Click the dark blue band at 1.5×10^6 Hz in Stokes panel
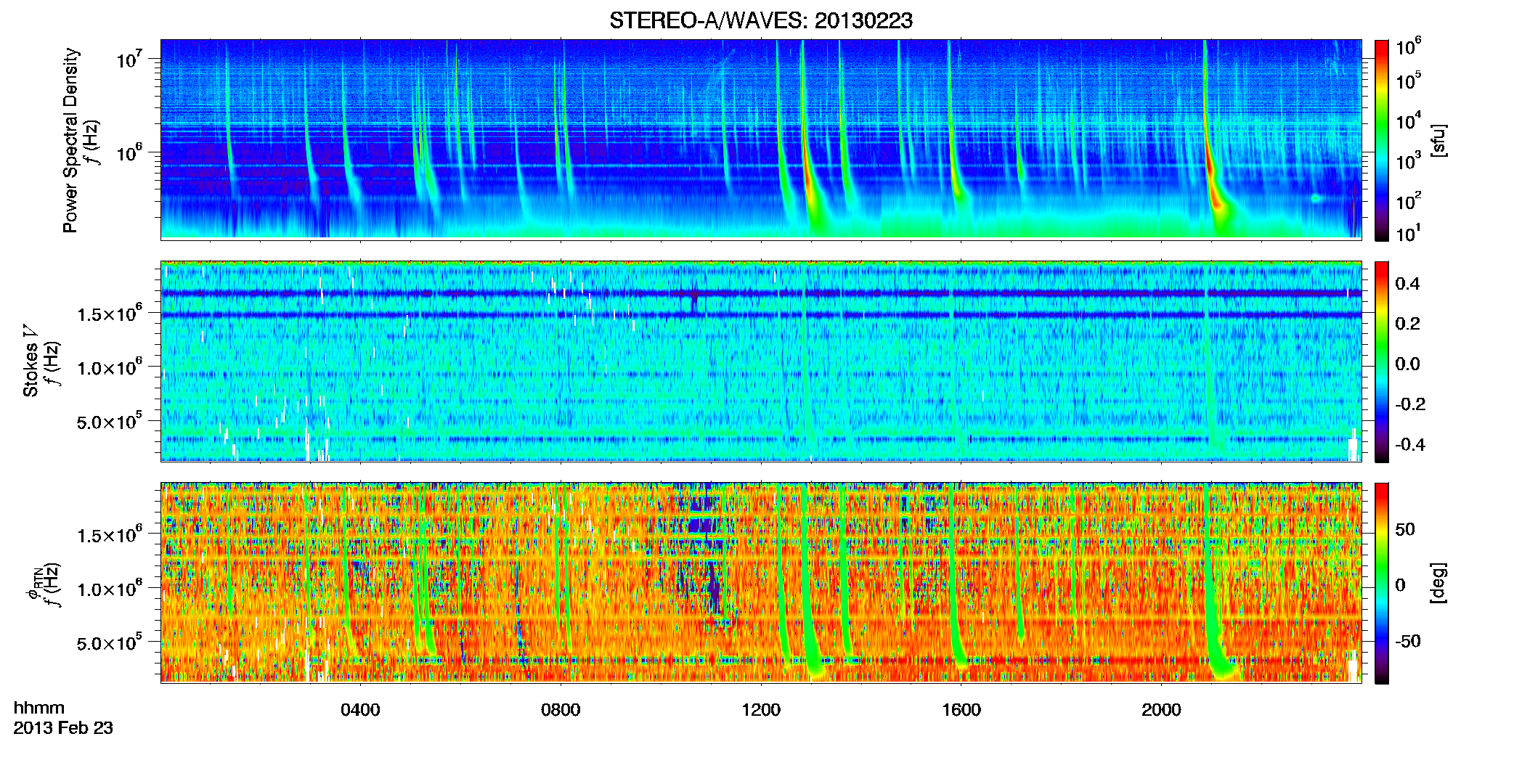This screenshot has width=1522, height=784. point(761,315)
